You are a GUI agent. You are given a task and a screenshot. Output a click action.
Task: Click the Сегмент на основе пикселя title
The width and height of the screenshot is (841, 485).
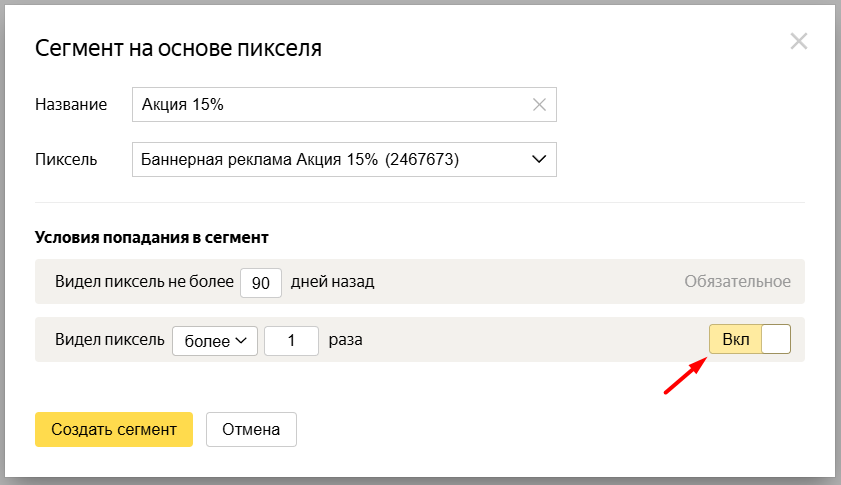point(178,48)
